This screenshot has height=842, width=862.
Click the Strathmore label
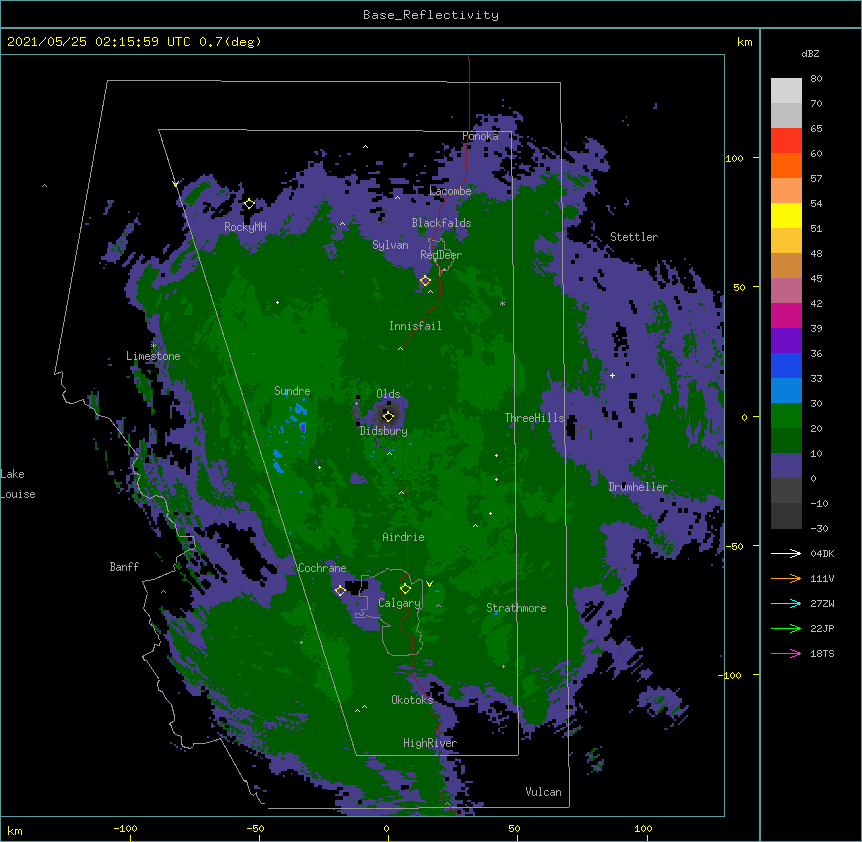(x=516, y=608)
